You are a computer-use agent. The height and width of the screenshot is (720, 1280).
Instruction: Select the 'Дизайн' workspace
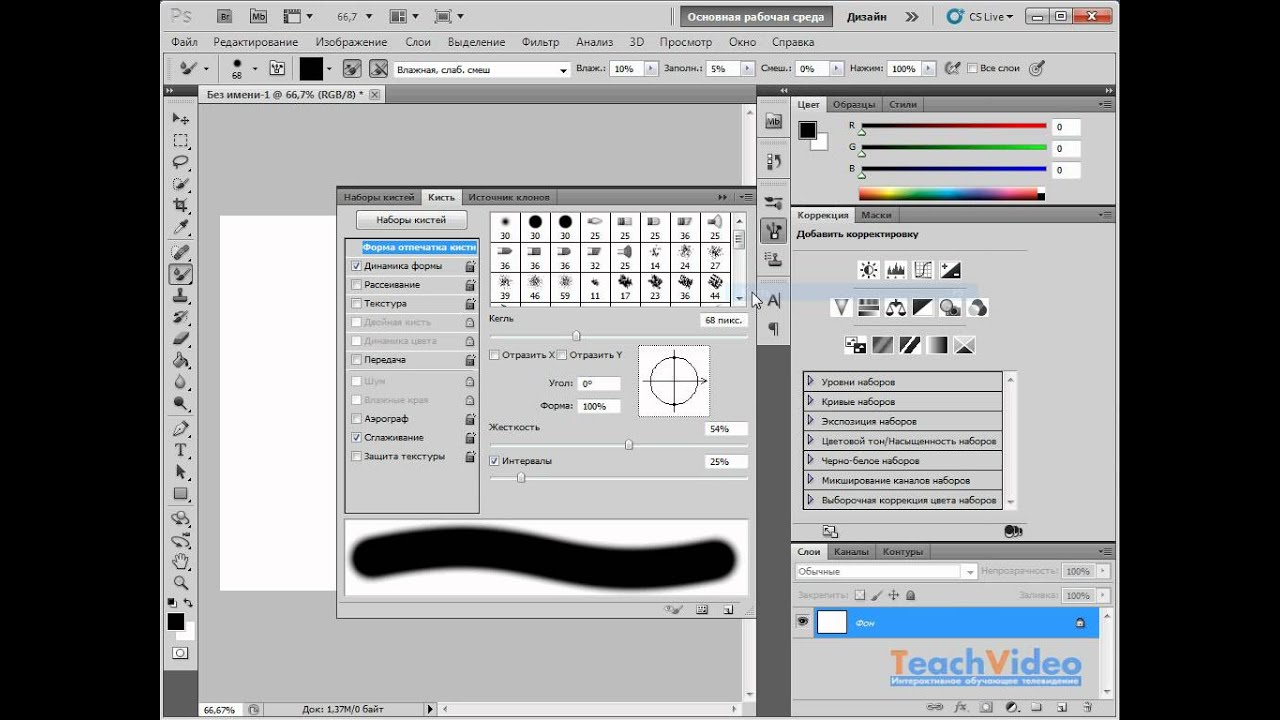[x=866, y=17]
